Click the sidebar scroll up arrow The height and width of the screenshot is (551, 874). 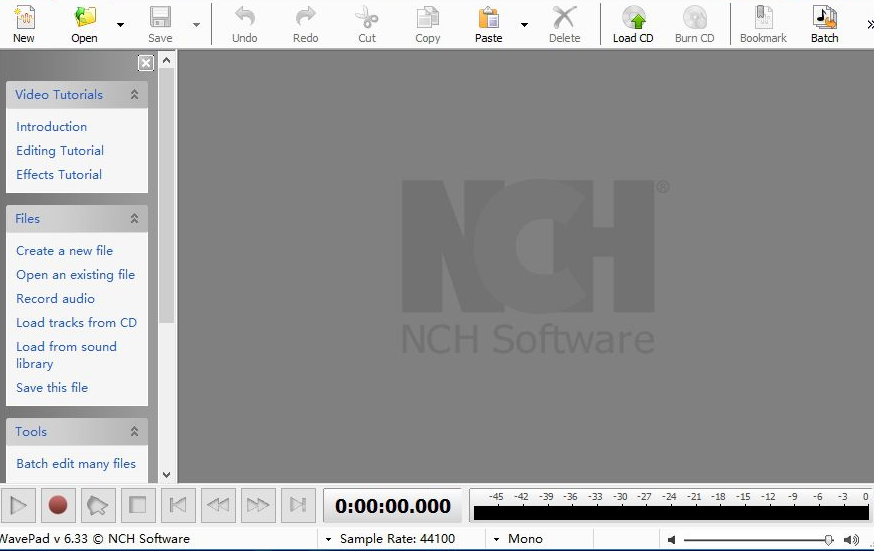coord(166,60)
